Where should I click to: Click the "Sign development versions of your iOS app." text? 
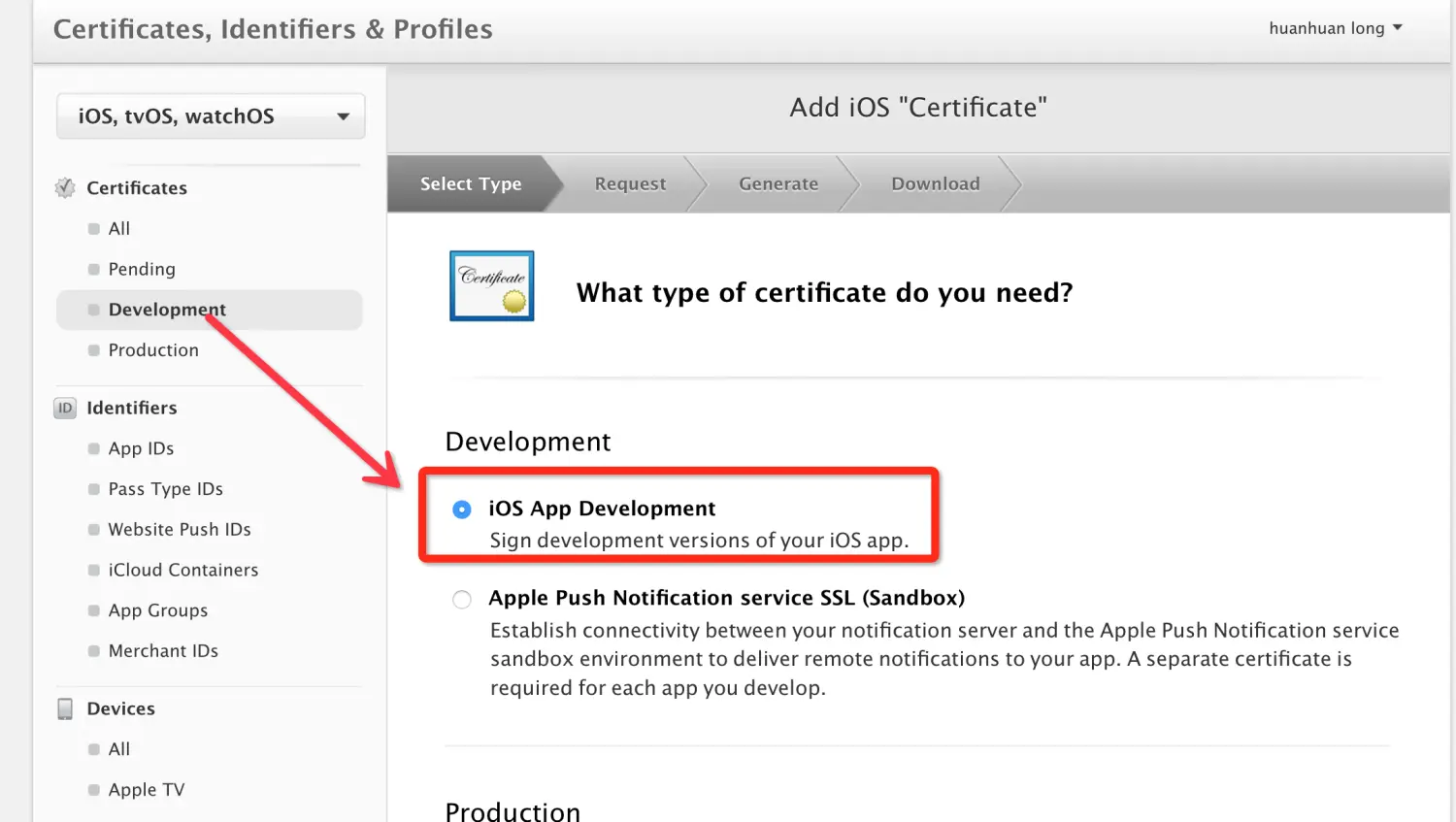point(699,541)
